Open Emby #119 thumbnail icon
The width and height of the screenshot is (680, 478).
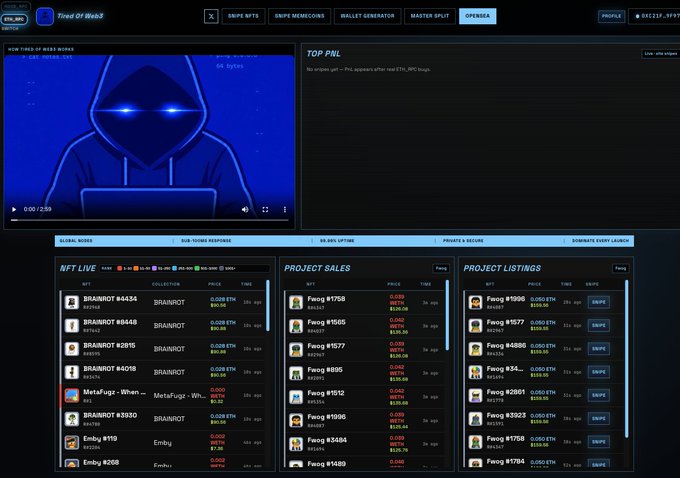(x=72, y=442)
